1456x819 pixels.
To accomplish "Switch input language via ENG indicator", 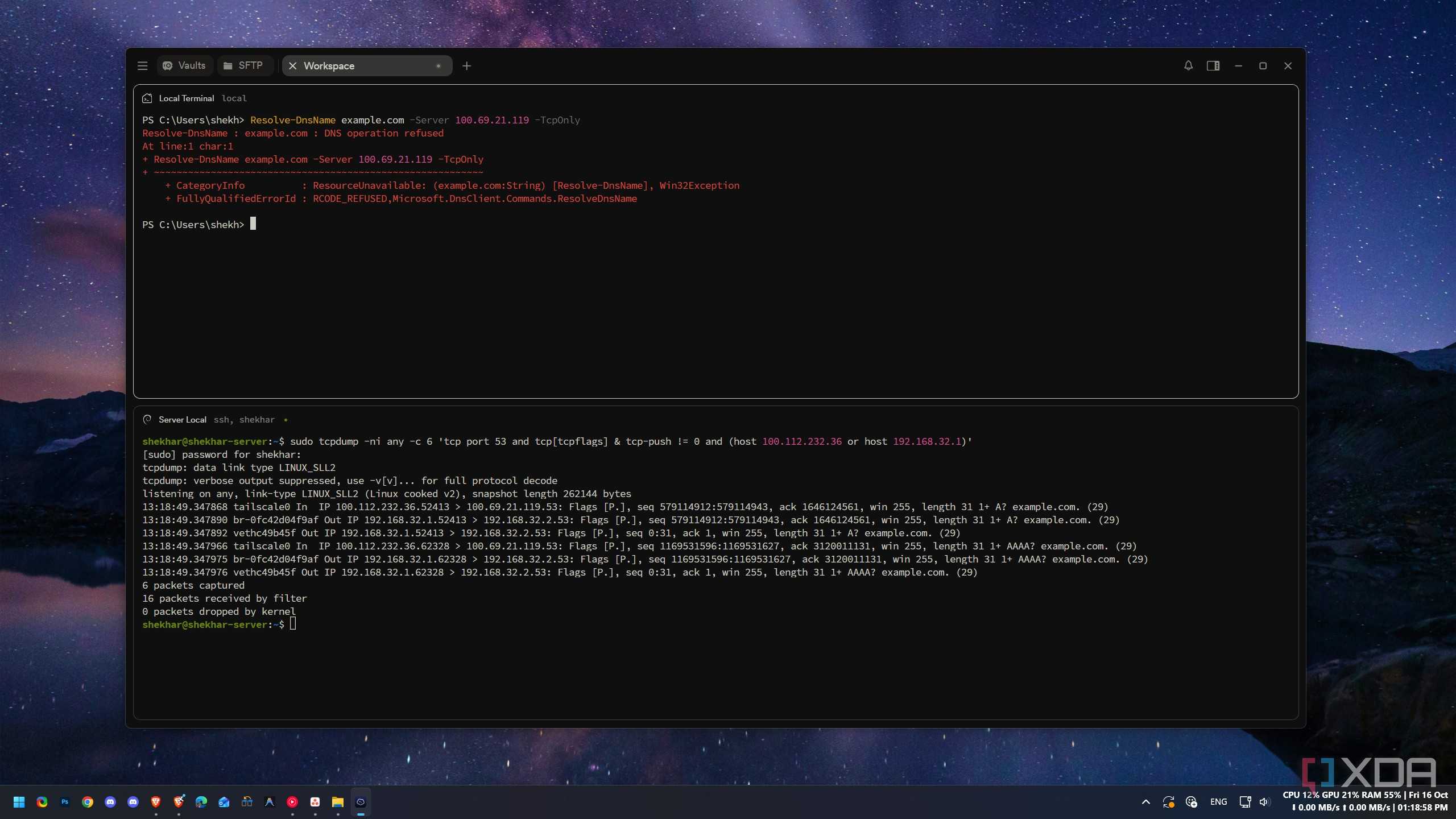I will [x=1218, y=802].
